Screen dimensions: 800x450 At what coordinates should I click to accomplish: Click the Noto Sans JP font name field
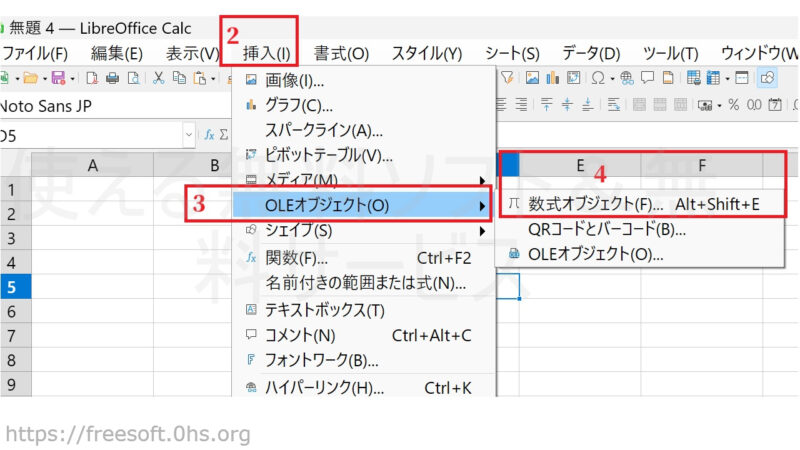[115, 106]
